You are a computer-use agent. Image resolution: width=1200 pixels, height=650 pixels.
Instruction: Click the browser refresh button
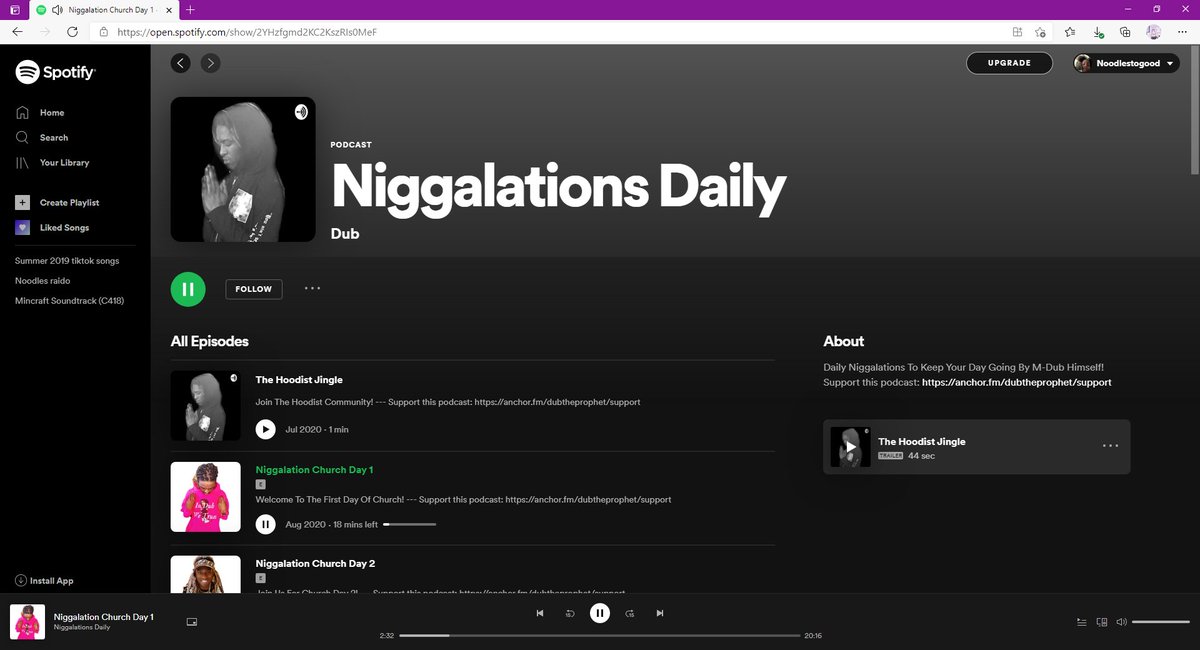coord(72,32)
